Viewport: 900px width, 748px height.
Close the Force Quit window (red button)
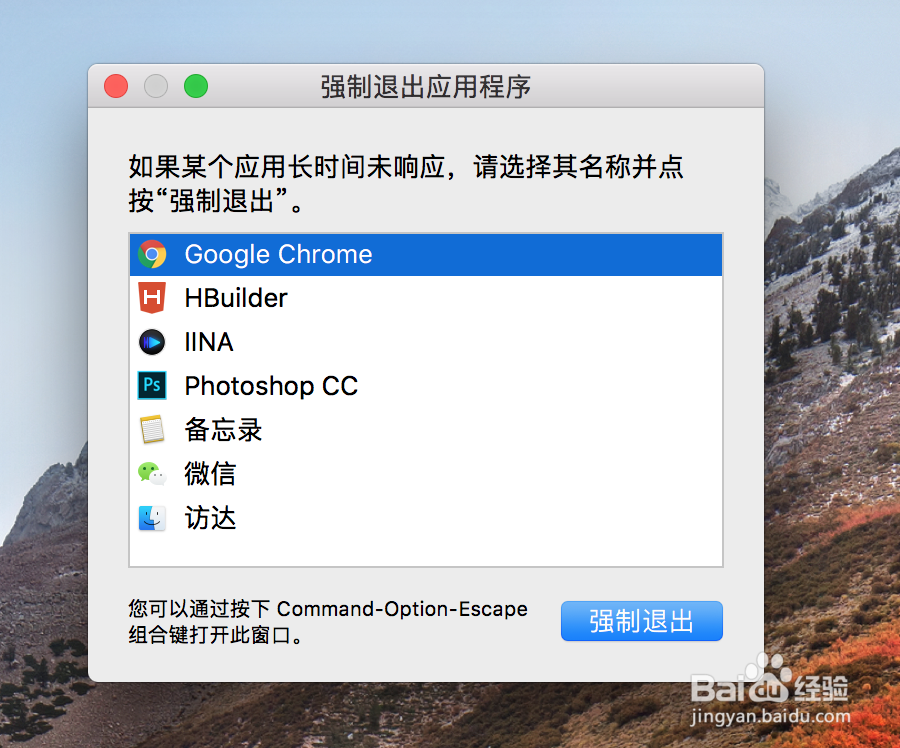click(x=116, y=86)
